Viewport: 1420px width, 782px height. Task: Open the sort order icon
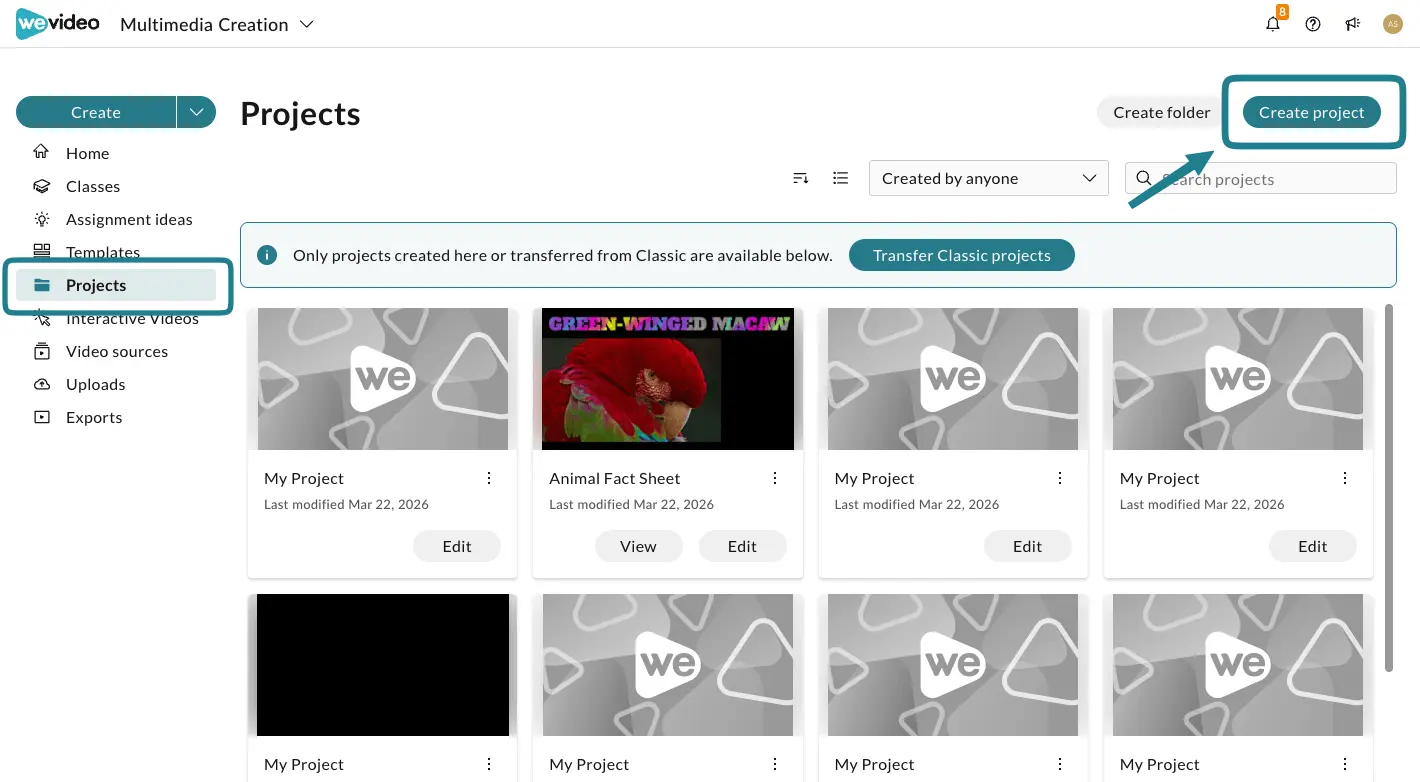tap(800, 178)
